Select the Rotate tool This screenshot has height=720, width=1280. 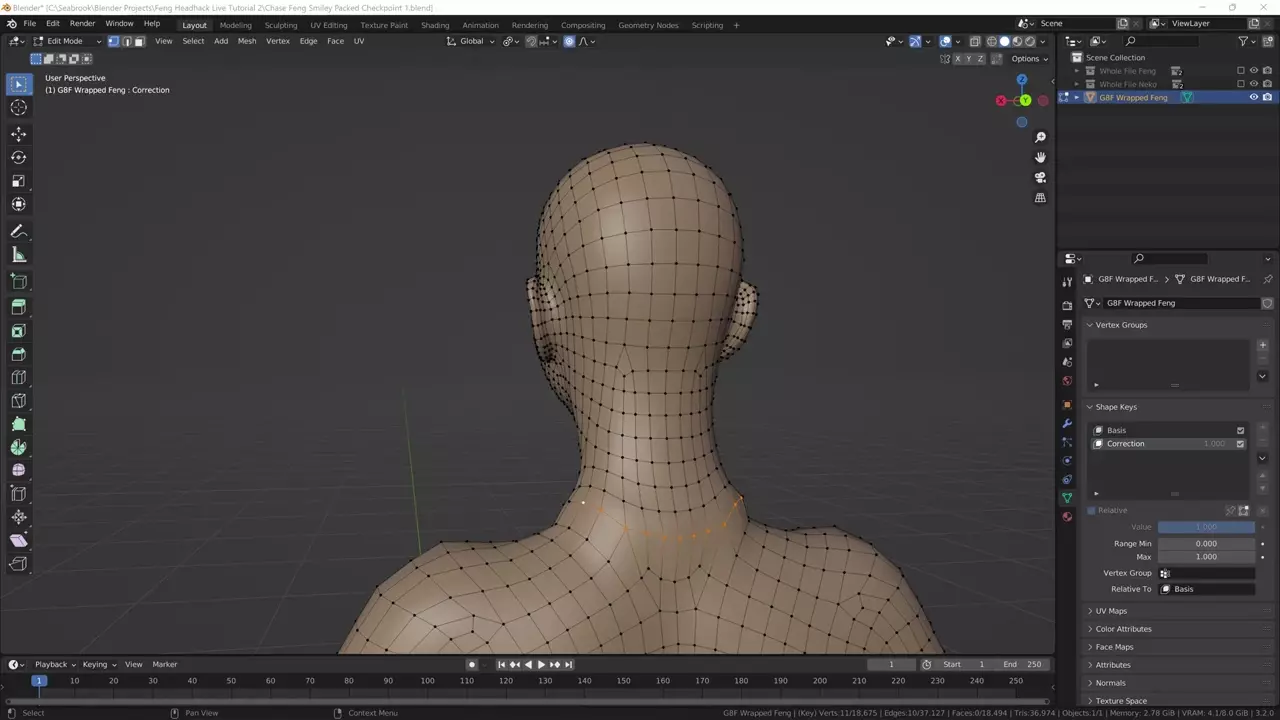(x=18, y=157)
